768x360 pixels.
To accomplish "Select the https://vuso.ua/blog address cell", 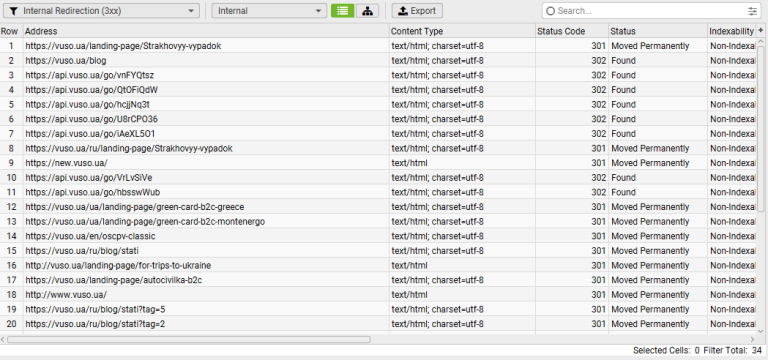I will [206, 61].
